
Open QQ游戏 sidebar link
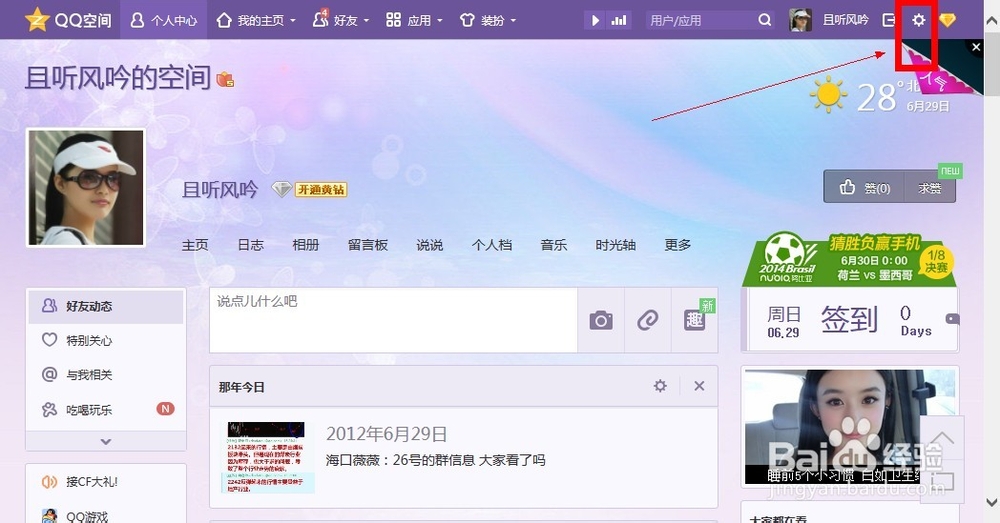87,515
